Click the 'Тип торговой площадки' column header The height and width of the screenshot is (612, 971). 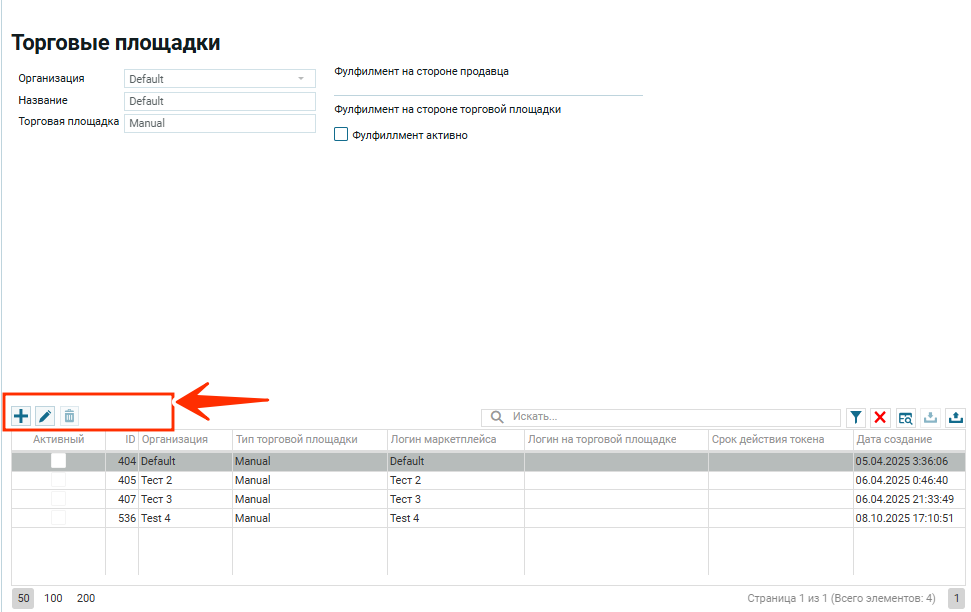(296, 439)
